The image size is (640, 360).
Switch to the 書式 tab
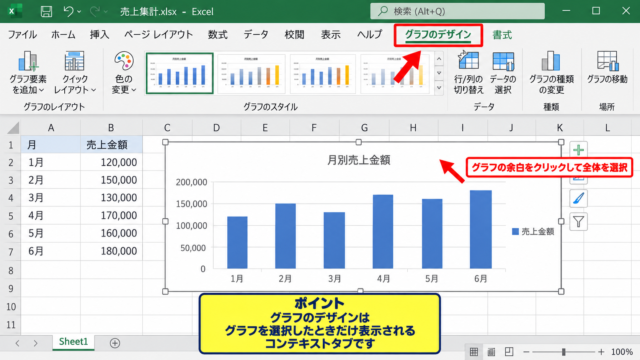[x=502, y=35]
